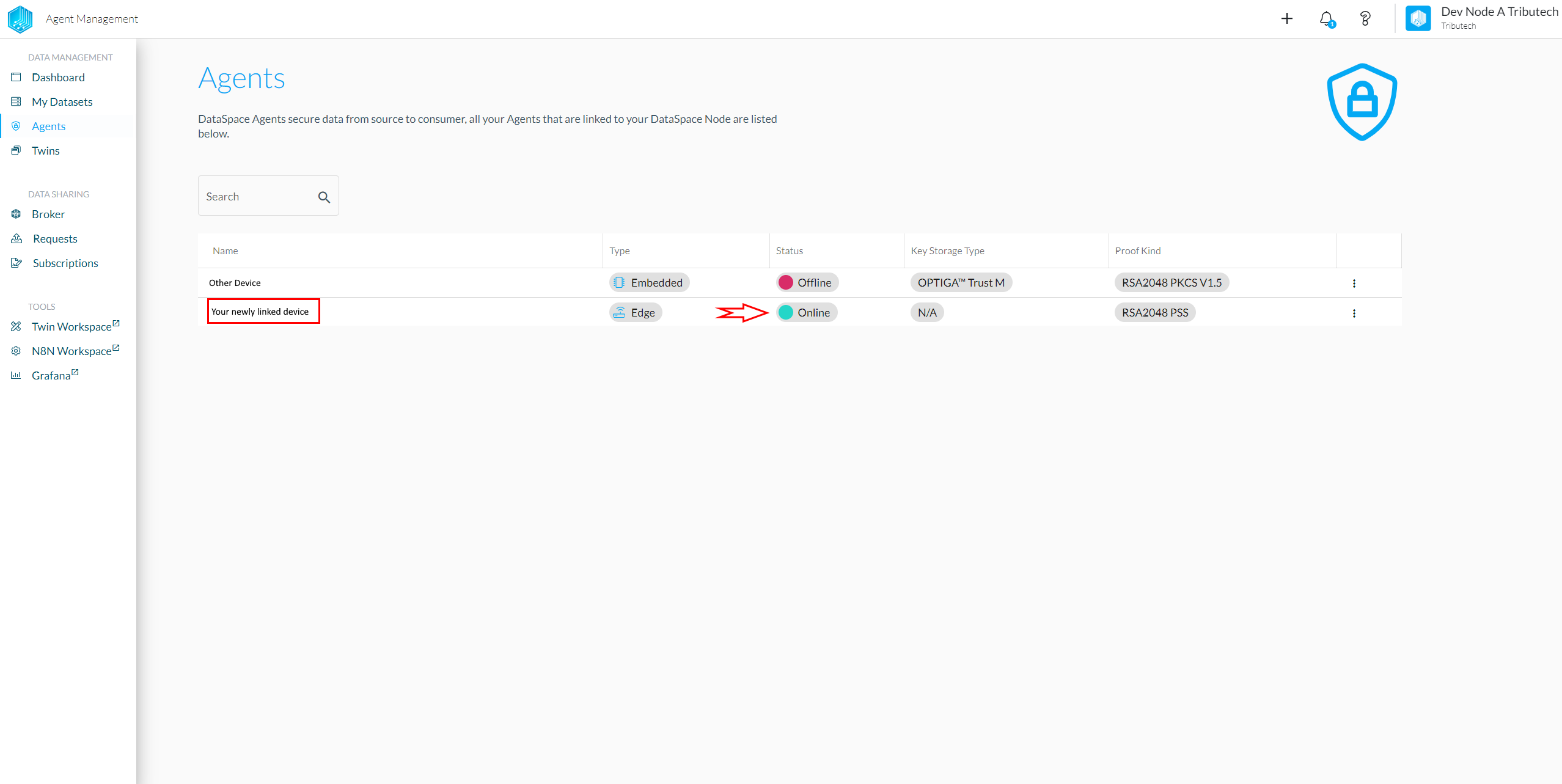Click the green Online status dot
Image resolution: width=1562 pixels, height=784 pixels.
point(786,312)
